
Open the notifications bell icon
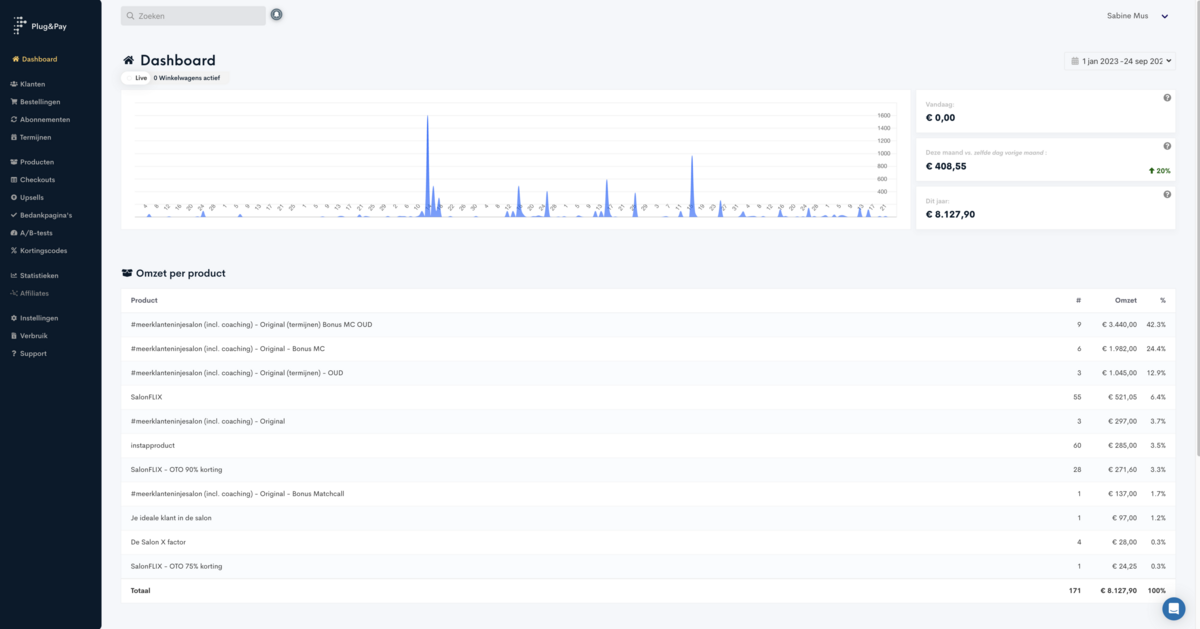click(x=277, y=15)
